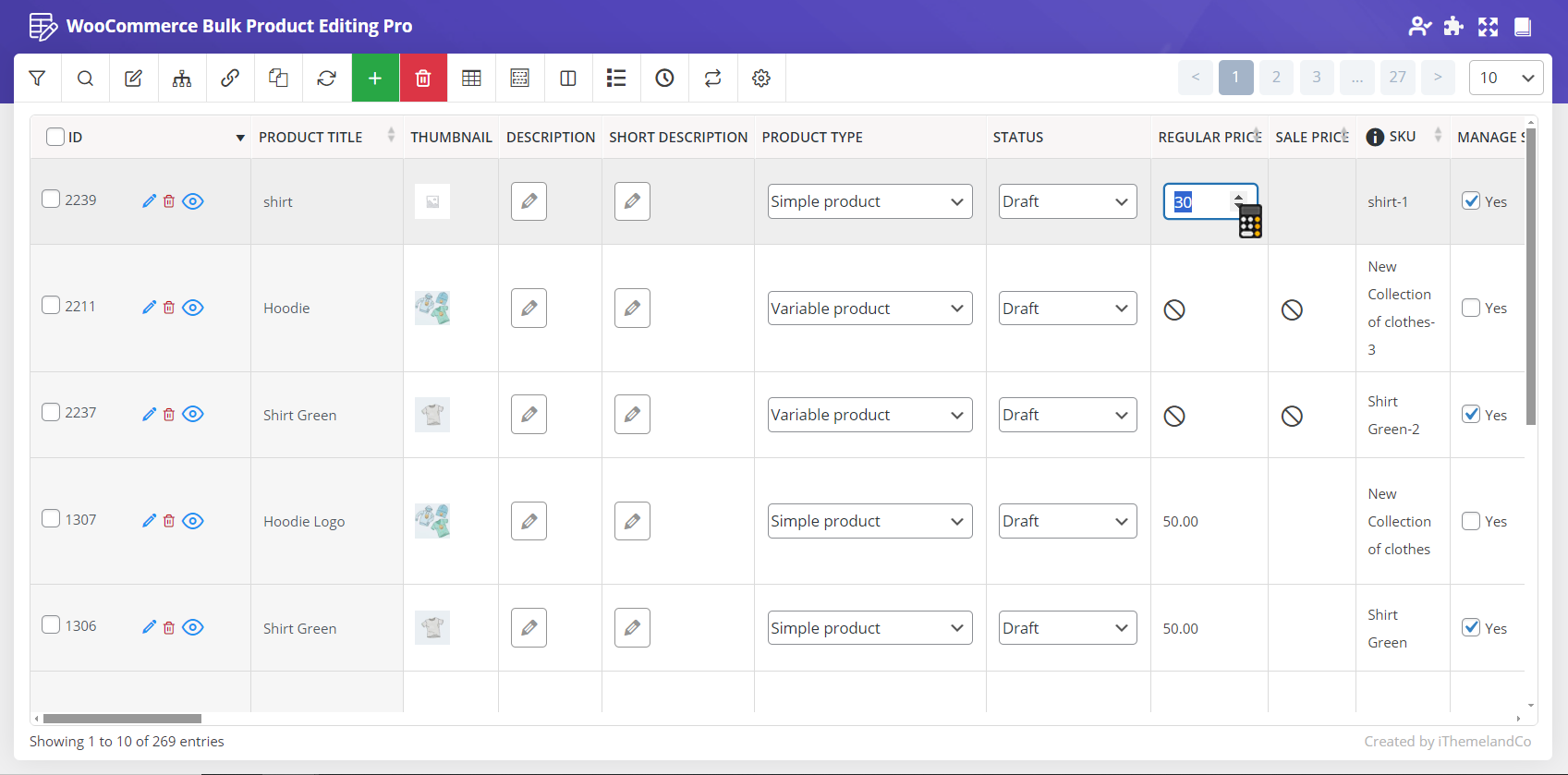Click the Hoodie Logo product thumbnail
Screen dimensions: 1568x775
coord(432,521)
